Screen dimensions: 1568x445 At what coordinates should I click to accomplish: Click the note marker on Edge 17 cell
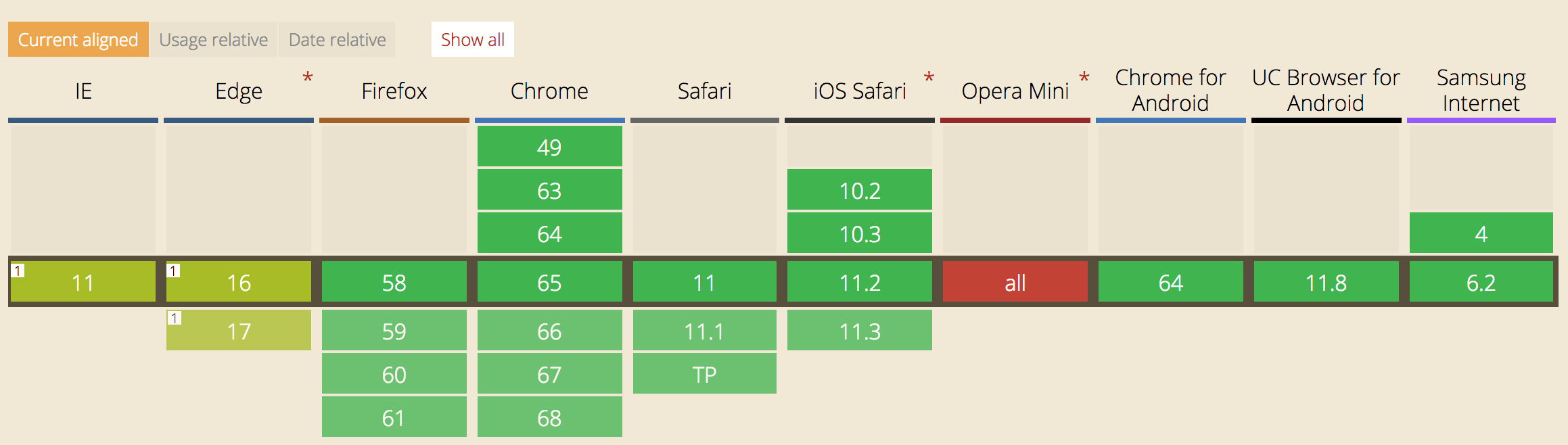(174, 318)
